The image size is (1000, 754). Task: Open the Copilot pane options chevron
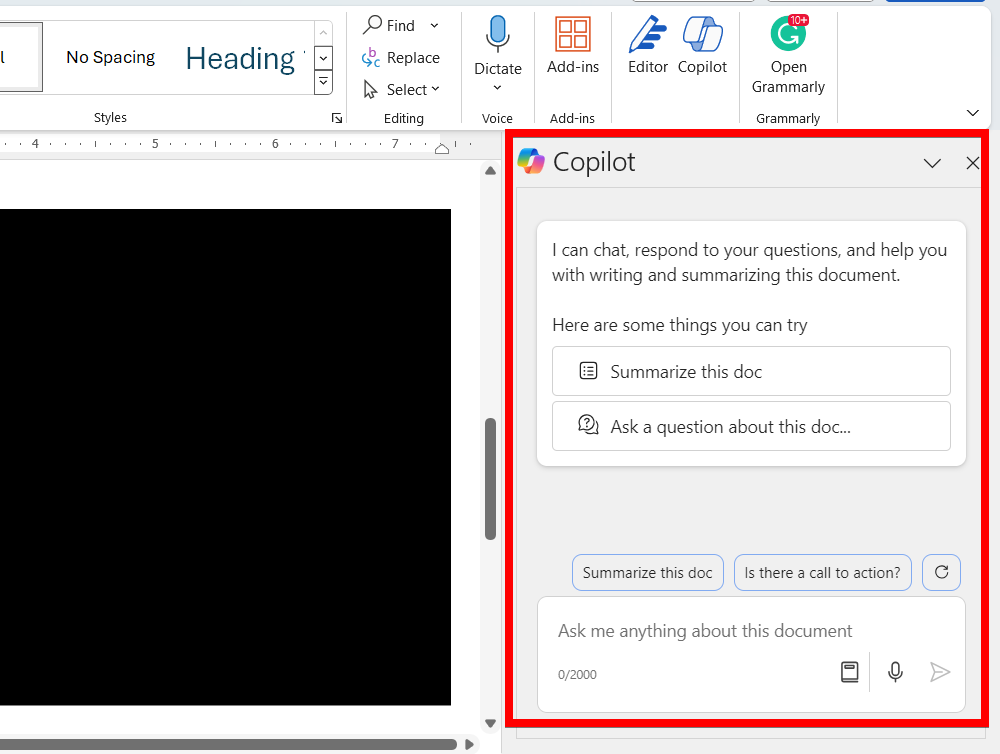click(932, 163)
